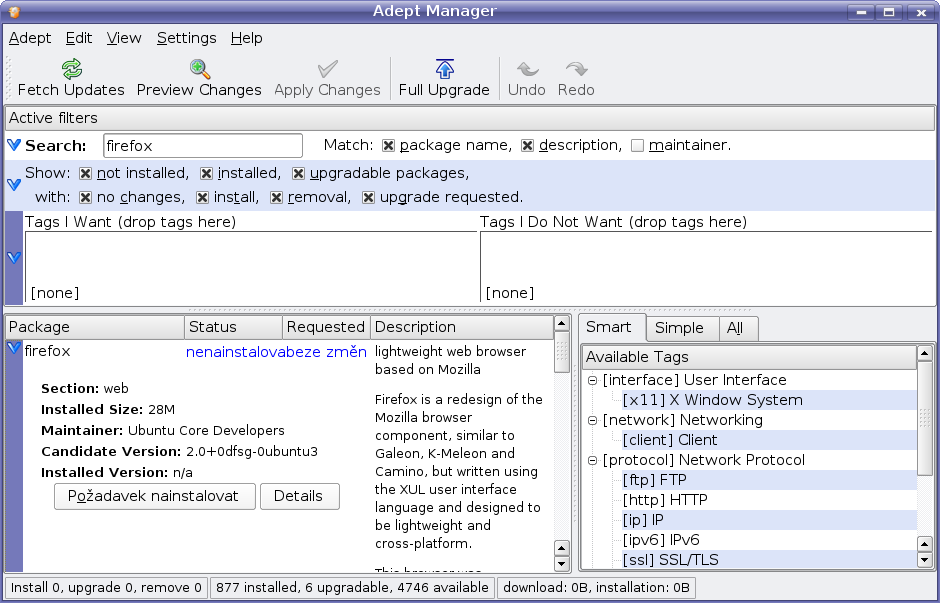
Task: Click the 'Tags I Want' drop area
Action: tap(251, 267)
